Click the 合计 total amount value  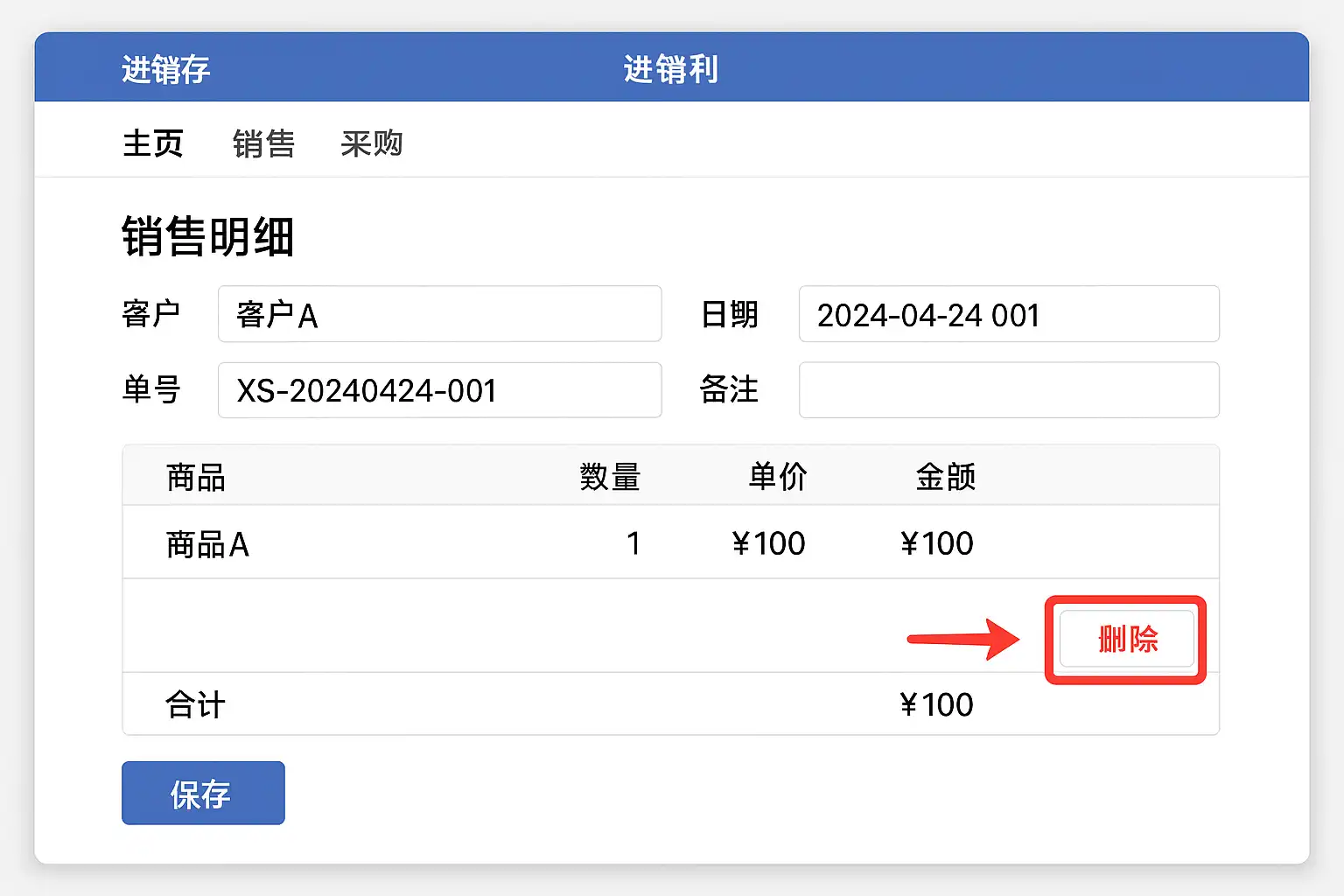[x=936, y=704]
